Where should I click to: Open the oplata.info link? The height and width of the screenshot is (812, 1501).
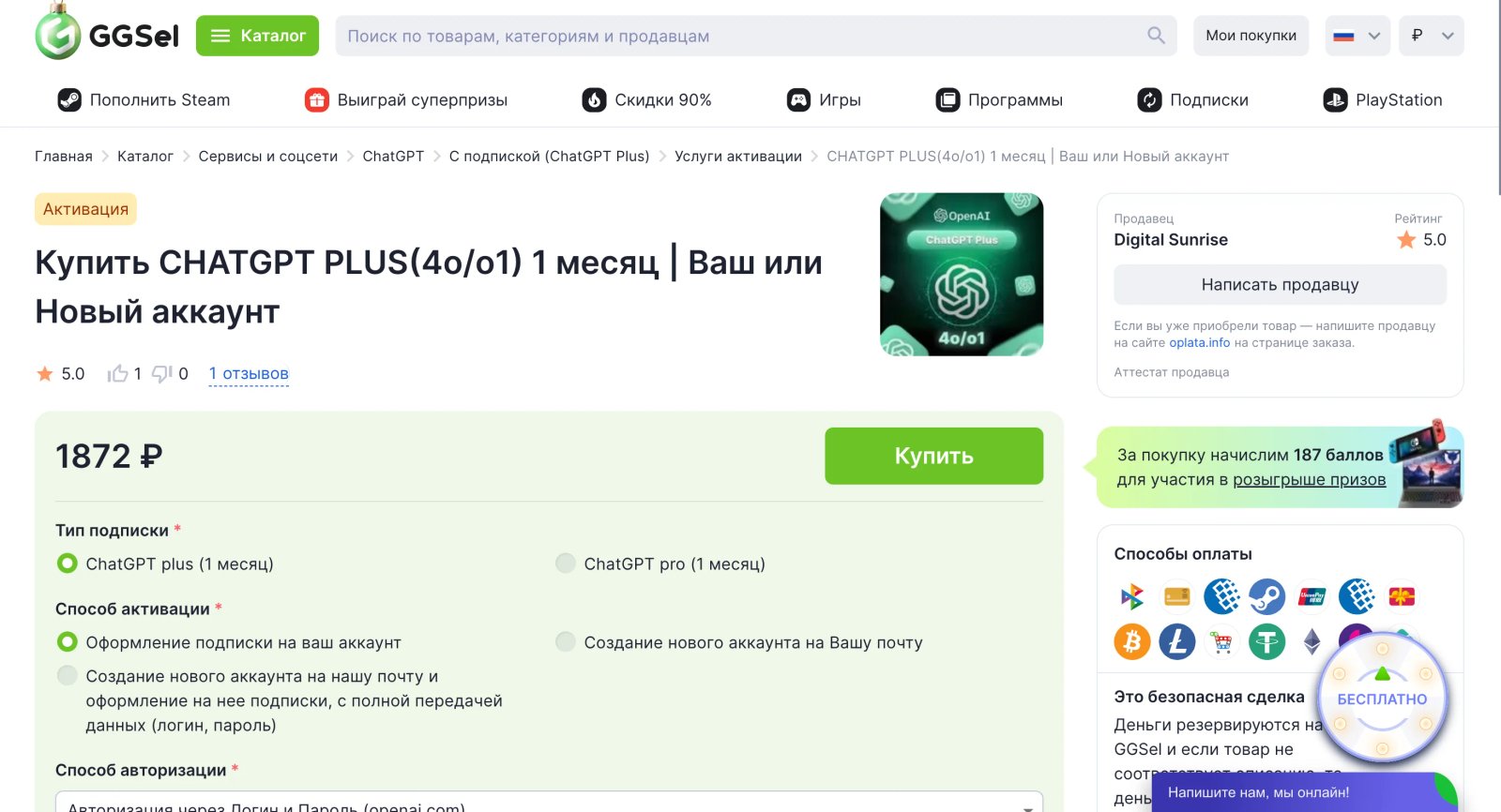1199,343
